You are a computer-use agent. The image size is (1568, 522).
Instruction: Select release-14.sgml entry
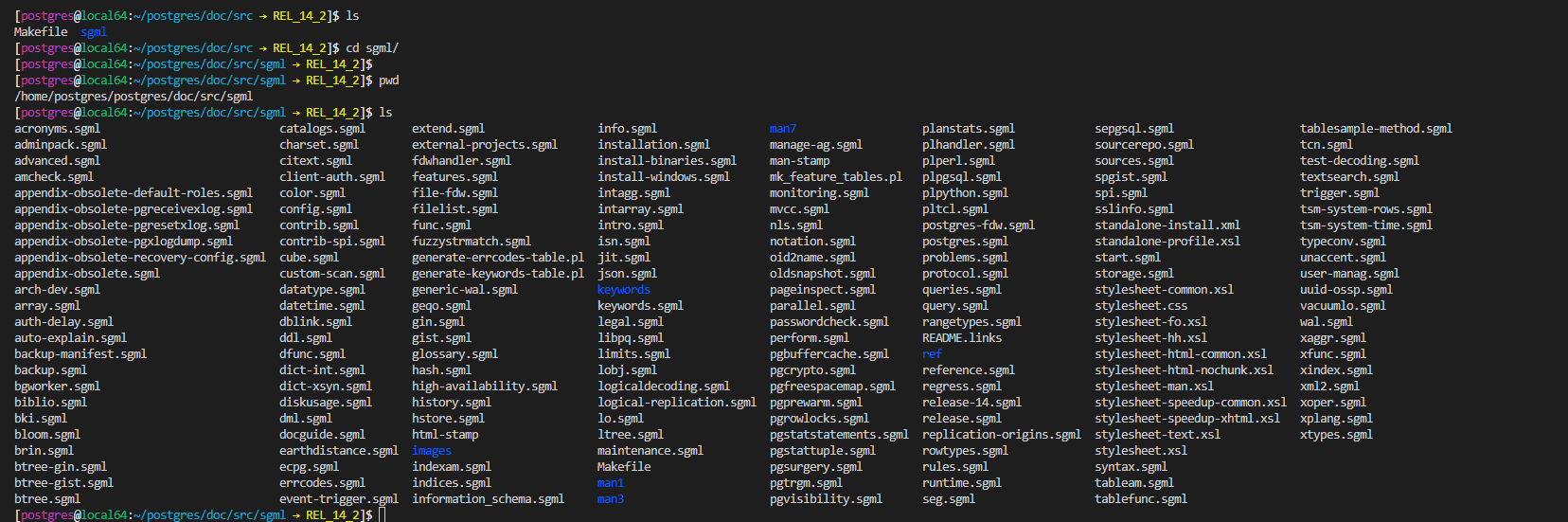pos(971,403)
